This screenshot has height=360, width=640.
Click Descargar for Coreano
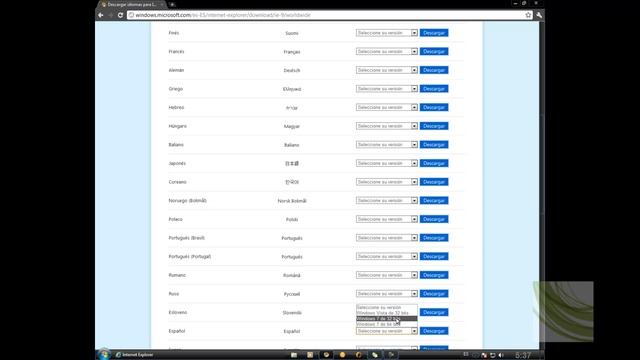[434, 182]
